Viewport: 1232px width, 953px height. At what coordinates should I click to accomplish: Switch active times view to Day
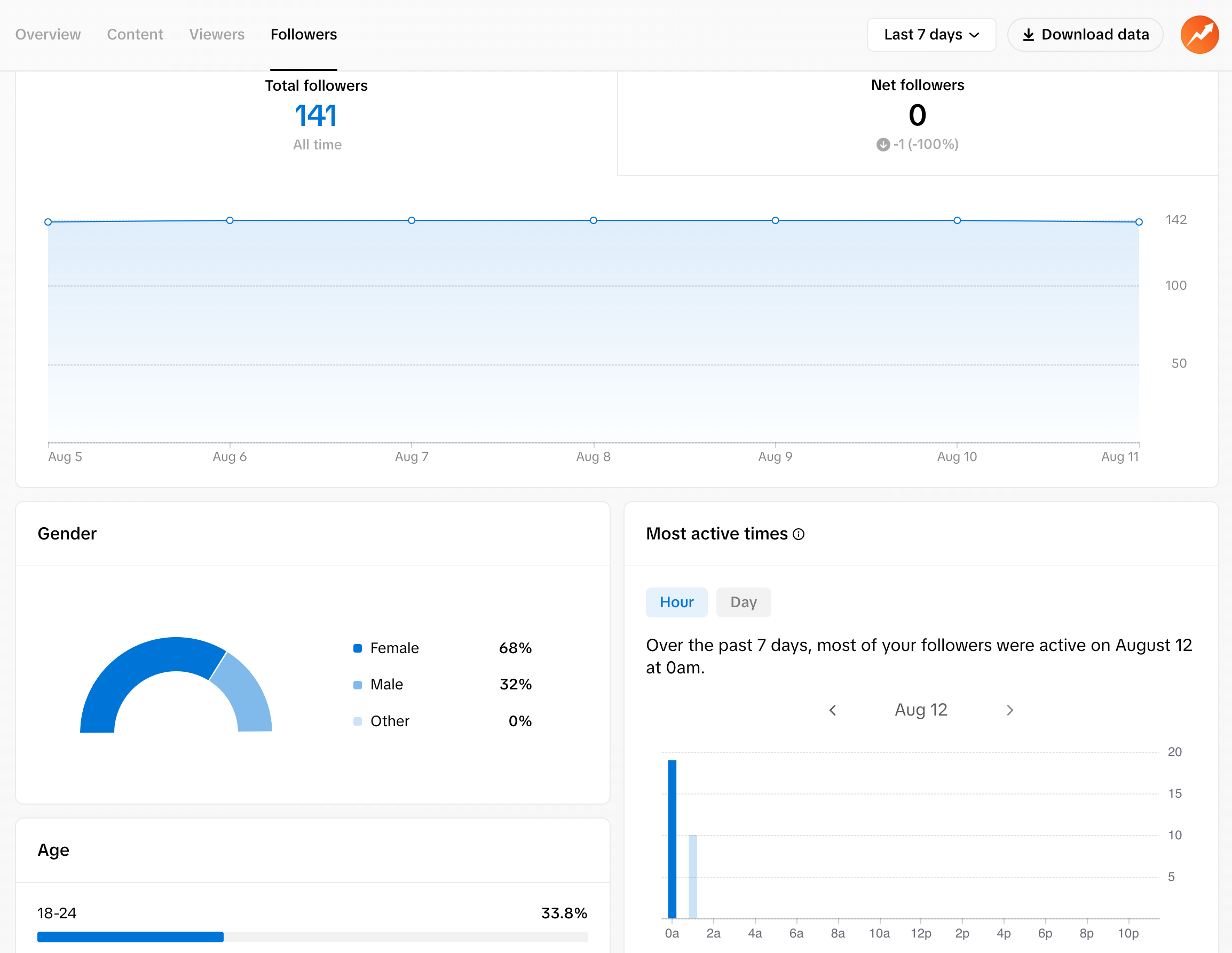pyautogui.click(x=743, y=602)
